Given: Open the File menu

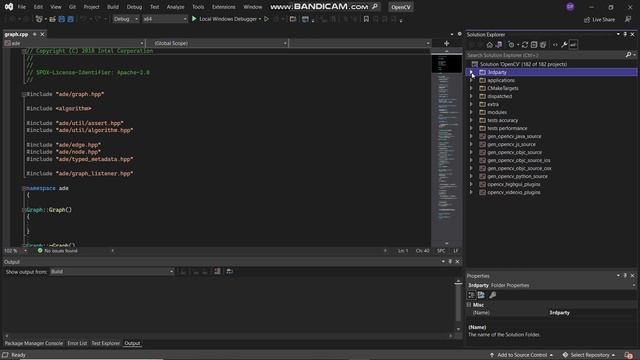Looking at the screenshot, I should pyautogui.click(x=22, y=7).
